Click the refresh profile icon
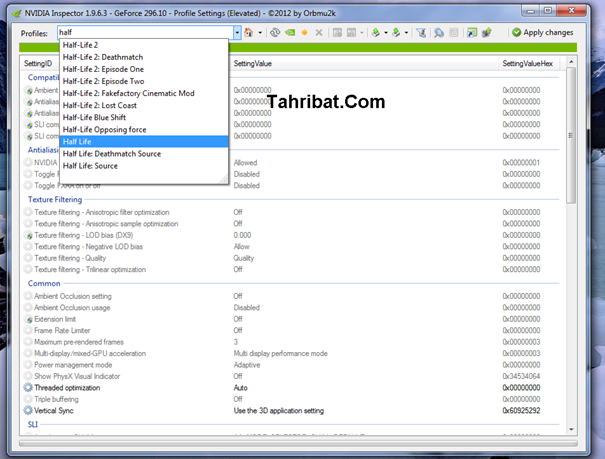Viewport: 605px width, 459px height. click(275, 33)
